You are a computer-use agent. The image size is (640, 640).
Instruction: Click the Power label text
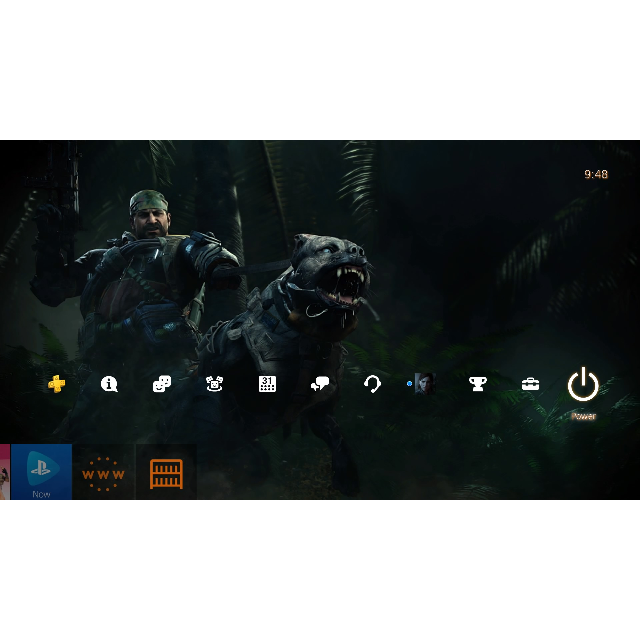click(583, 416)
